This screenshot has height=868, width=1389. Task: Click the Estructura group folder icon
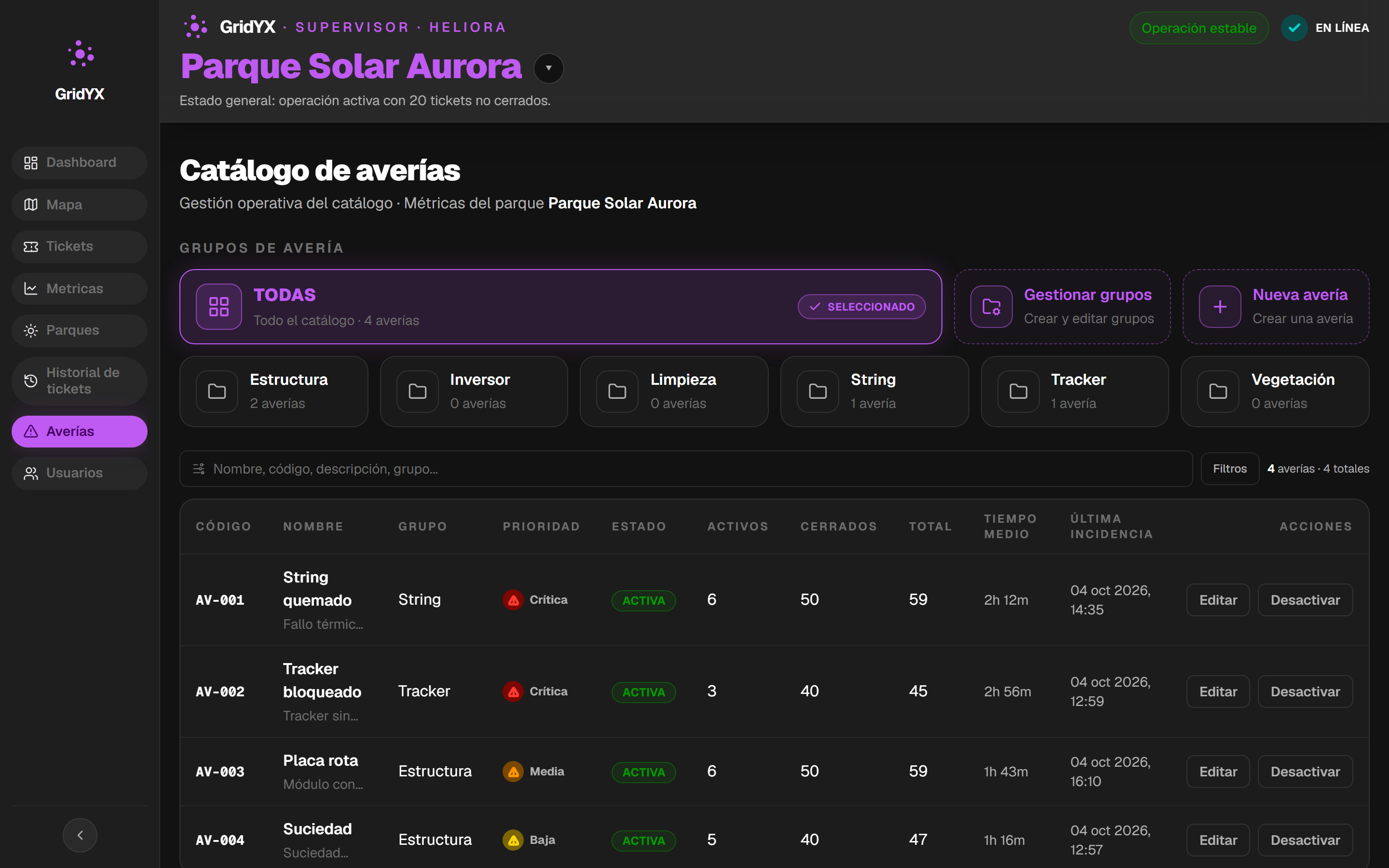pos(217,392)
